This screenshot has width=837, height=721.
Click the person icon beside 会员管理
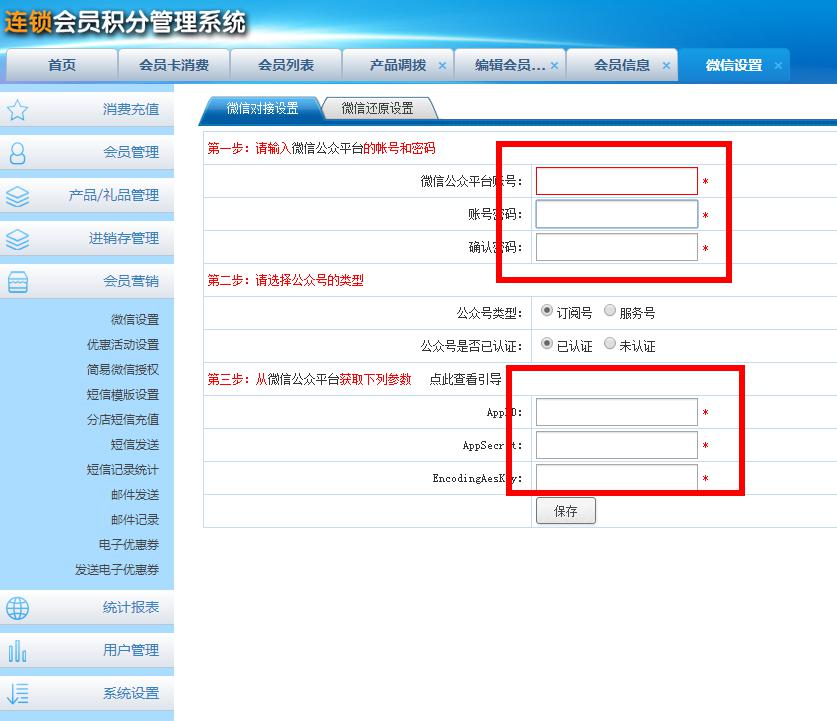[x=17, y=153]
